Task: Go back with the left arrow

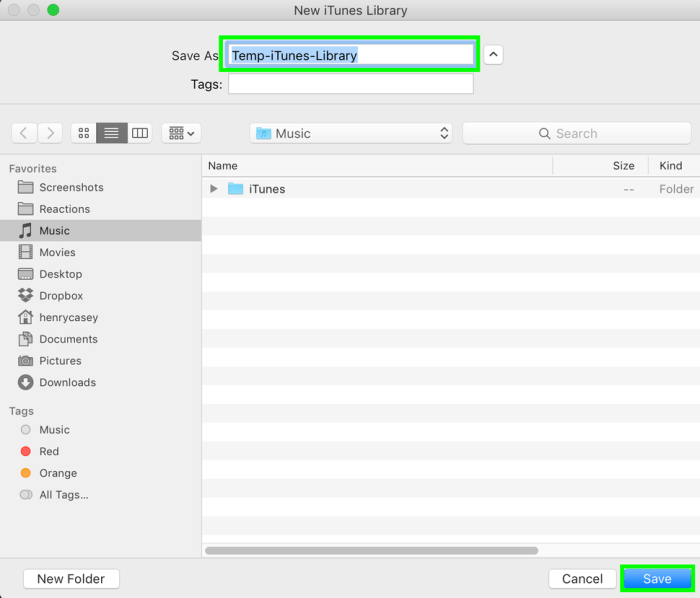Action: (24, 133)
